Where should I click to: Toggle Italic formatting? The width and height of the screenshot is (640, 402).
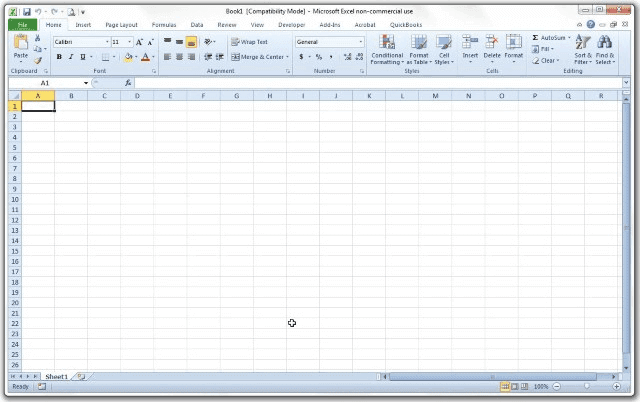[70, 57]
